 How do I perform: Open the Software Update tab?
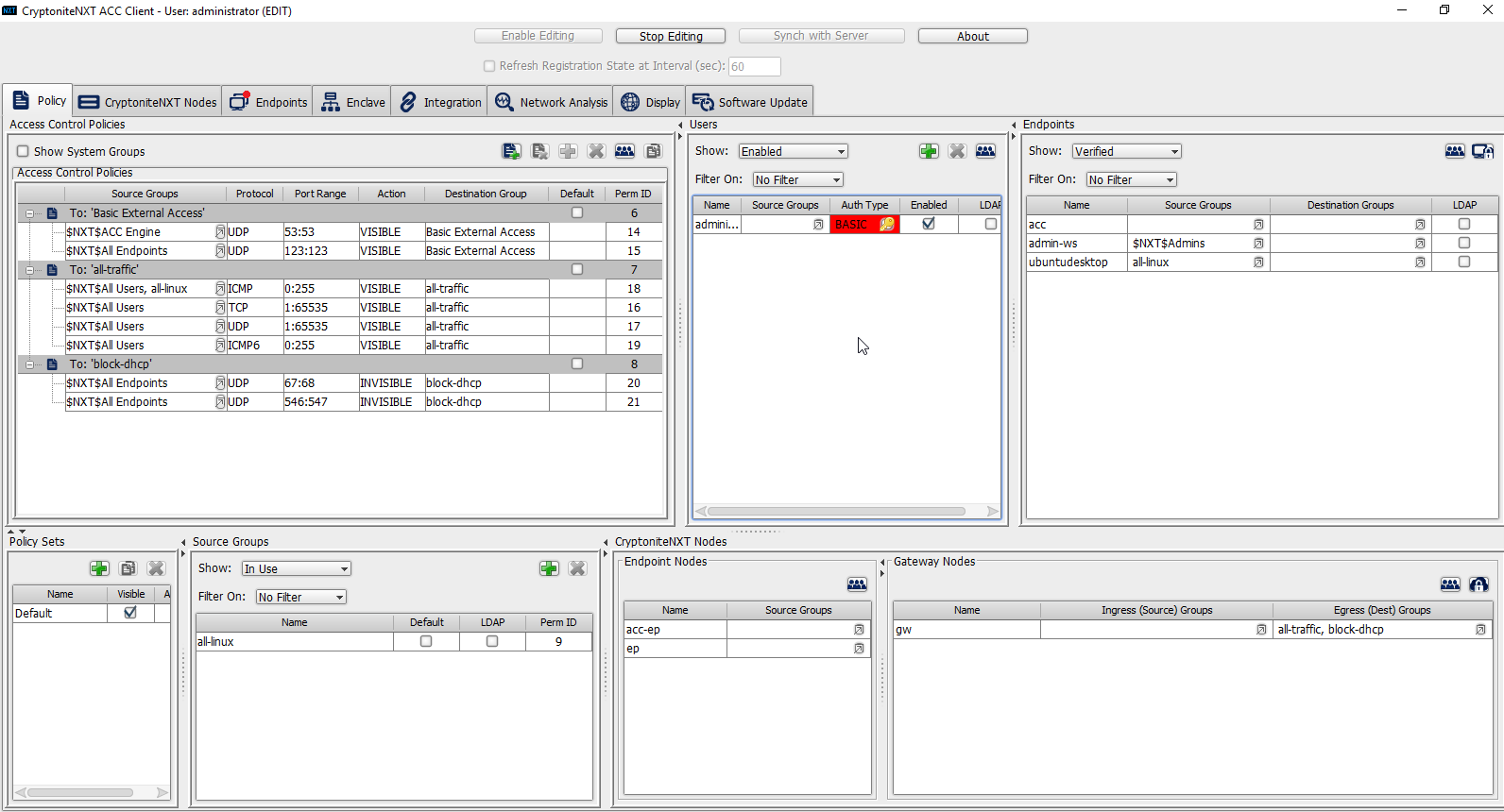[x=750, y=102]
